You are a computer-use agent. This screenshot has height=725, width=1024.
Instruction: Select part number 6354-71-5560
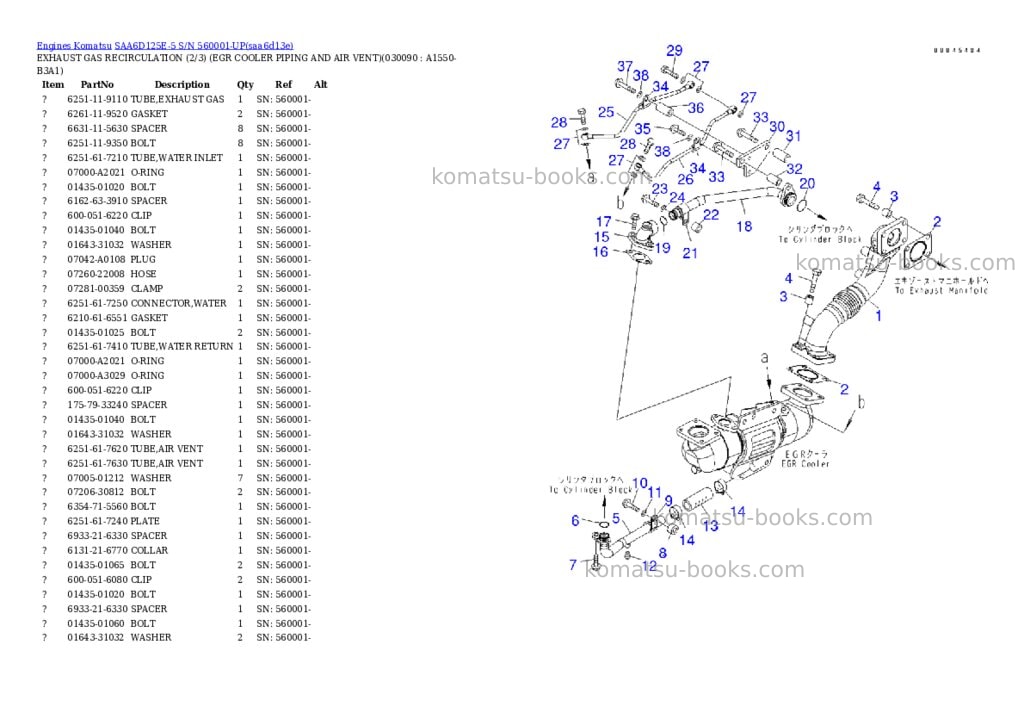tap(98, 506)
